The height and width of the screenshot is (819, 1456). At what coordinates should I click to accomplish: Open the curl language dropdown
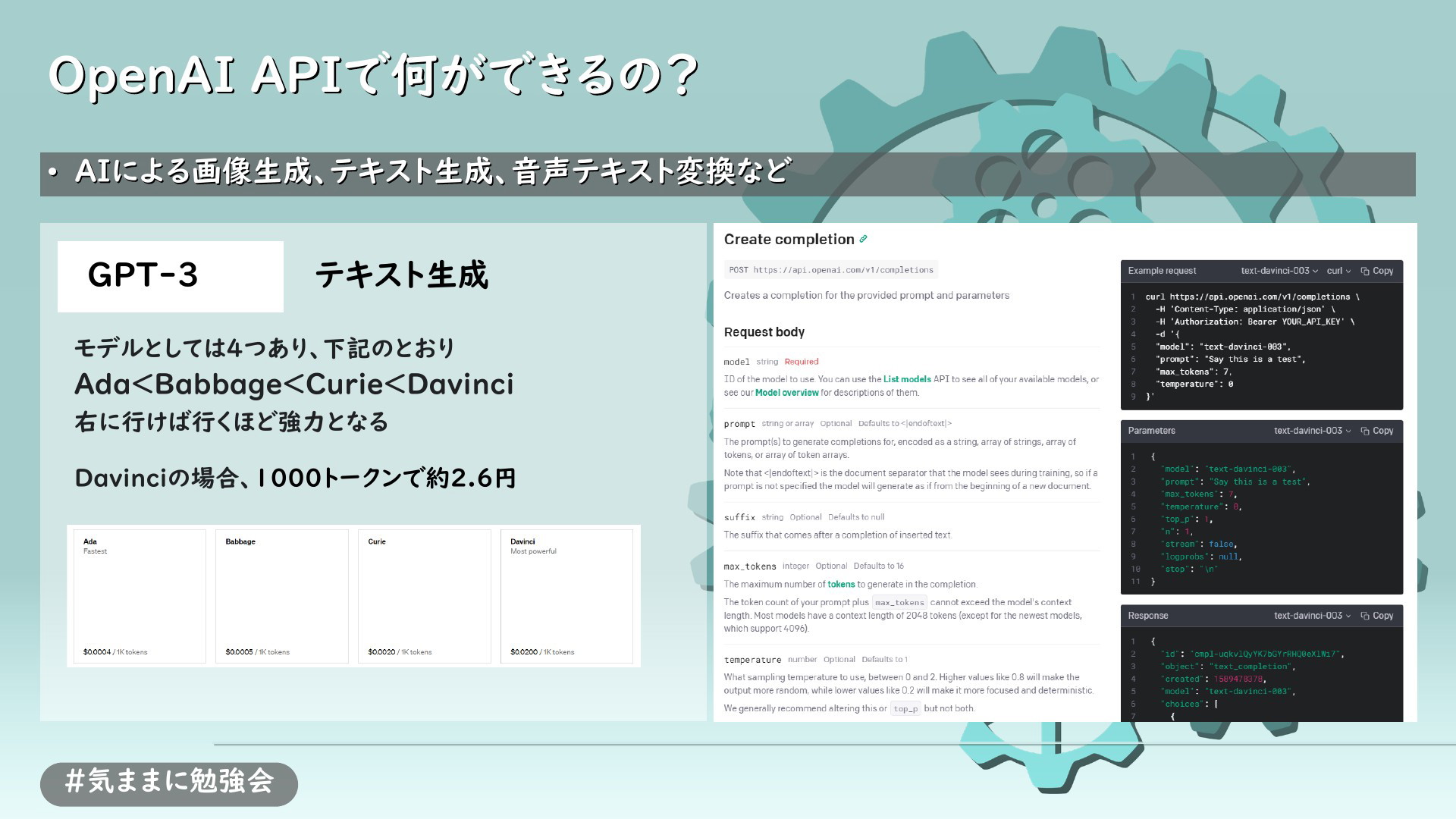[x=1338, y=271]
